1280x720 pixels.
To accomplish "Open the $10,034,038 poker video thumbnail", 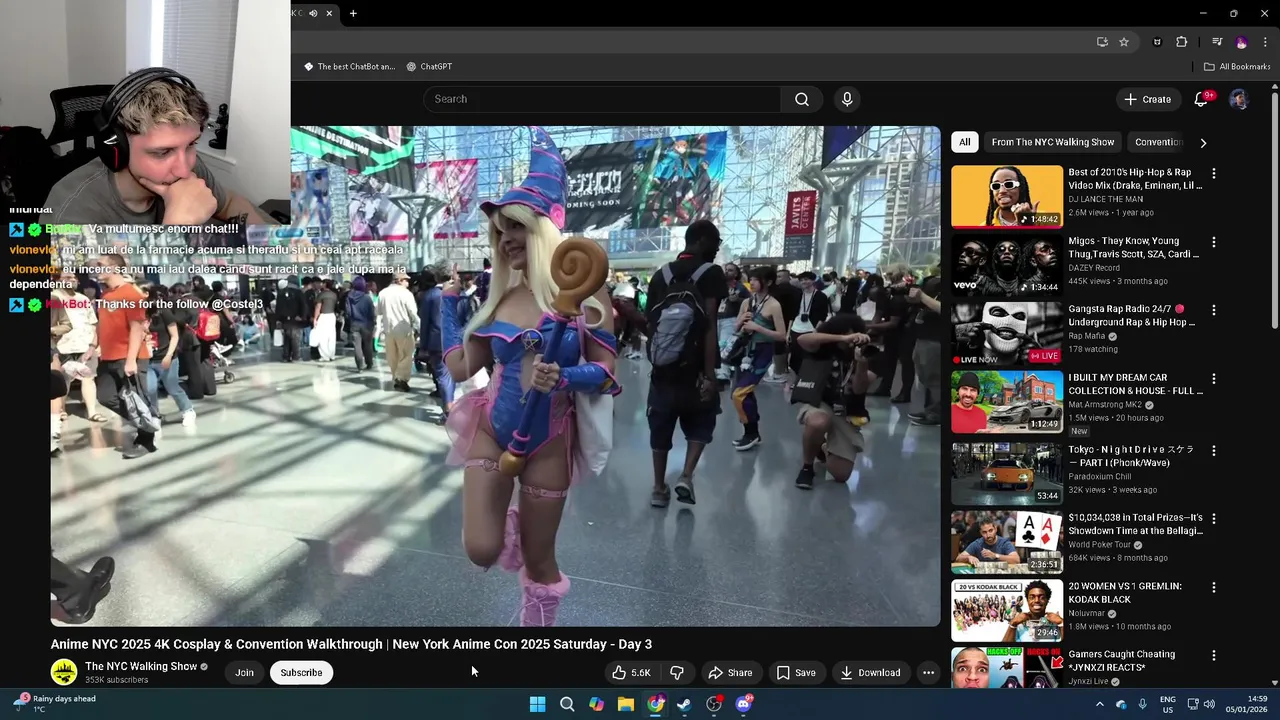I will tap(1007, 542).
